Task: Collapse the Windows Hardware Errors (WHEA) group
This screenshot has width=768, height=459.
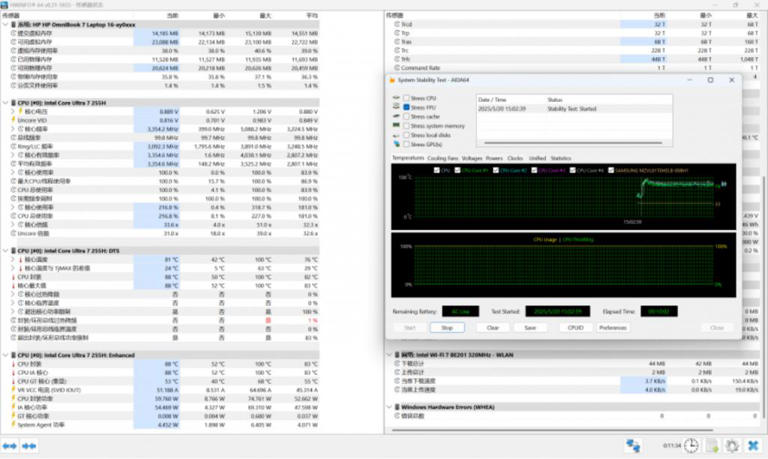Action: [x=389, y=407]
